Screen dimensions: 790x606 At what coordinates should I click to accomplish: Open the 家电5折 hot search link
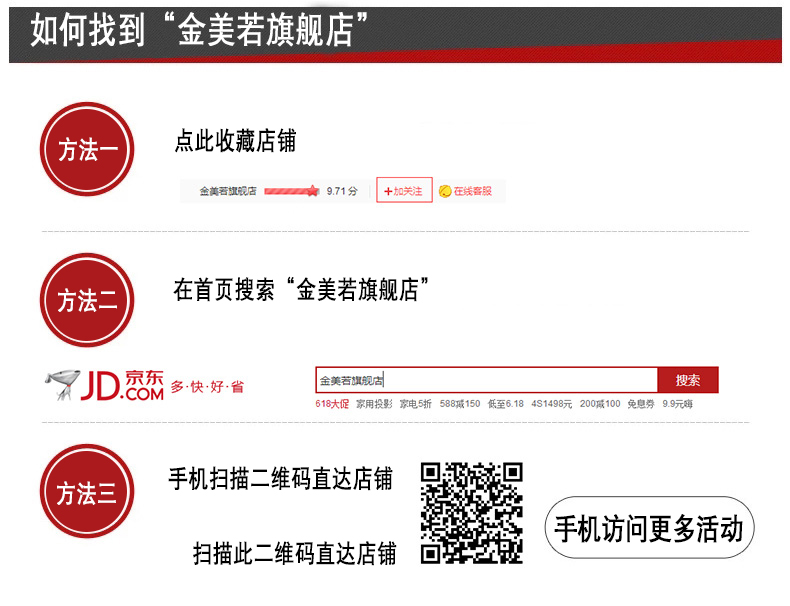click(416, 404)
